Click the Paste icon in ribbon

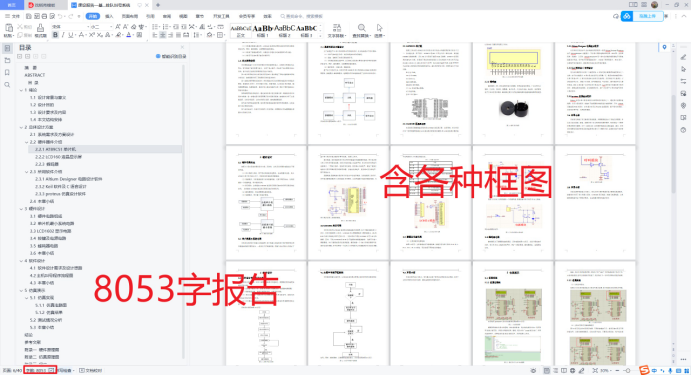9,29
